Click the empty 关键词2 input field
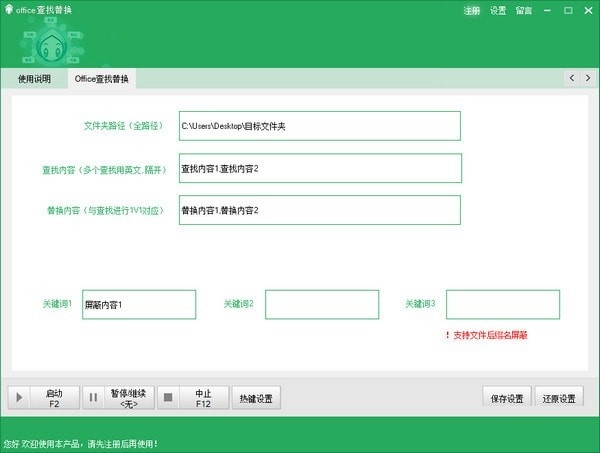This screenshot has height=453, width=600. tap(322, 305)
